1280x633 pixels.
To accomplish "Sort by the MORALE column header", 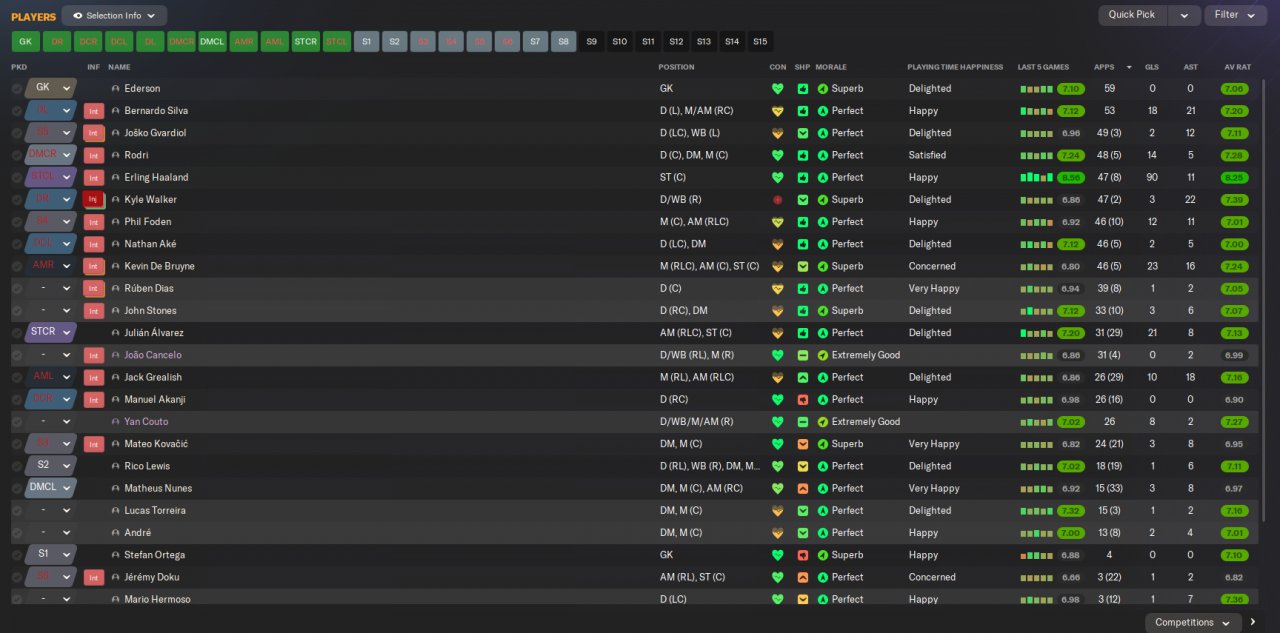I will (831, 67).
